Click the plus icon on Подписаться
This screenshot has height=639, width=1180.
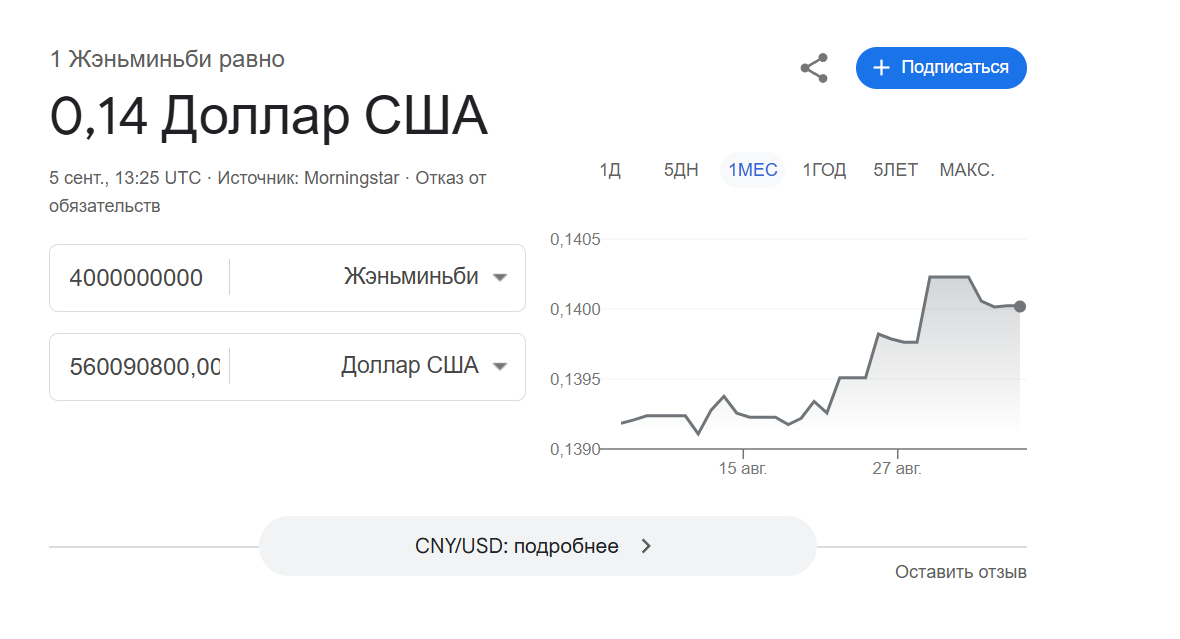[880, 68]
